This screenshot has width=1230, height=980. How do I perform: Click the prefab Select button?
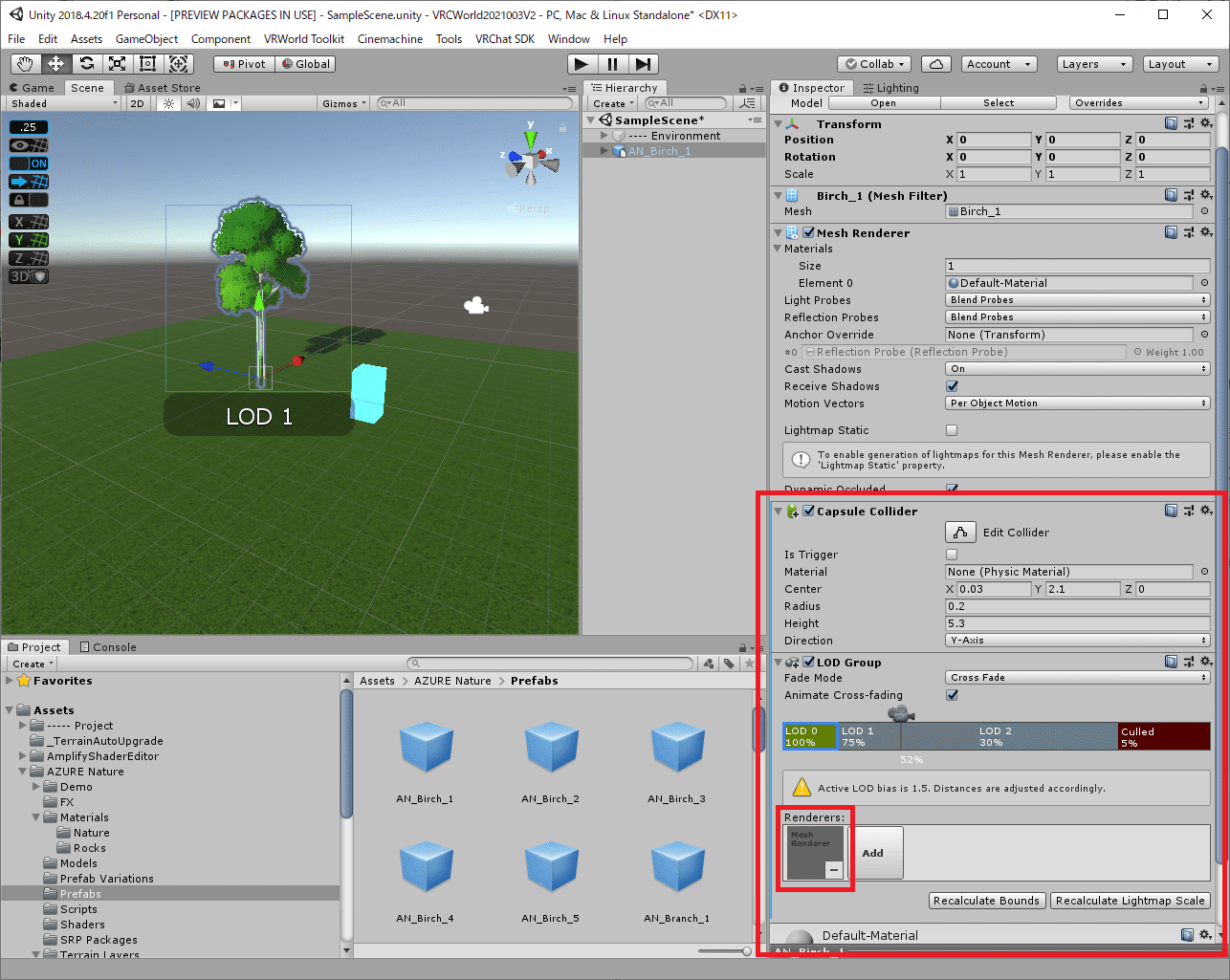pos(999,103)
